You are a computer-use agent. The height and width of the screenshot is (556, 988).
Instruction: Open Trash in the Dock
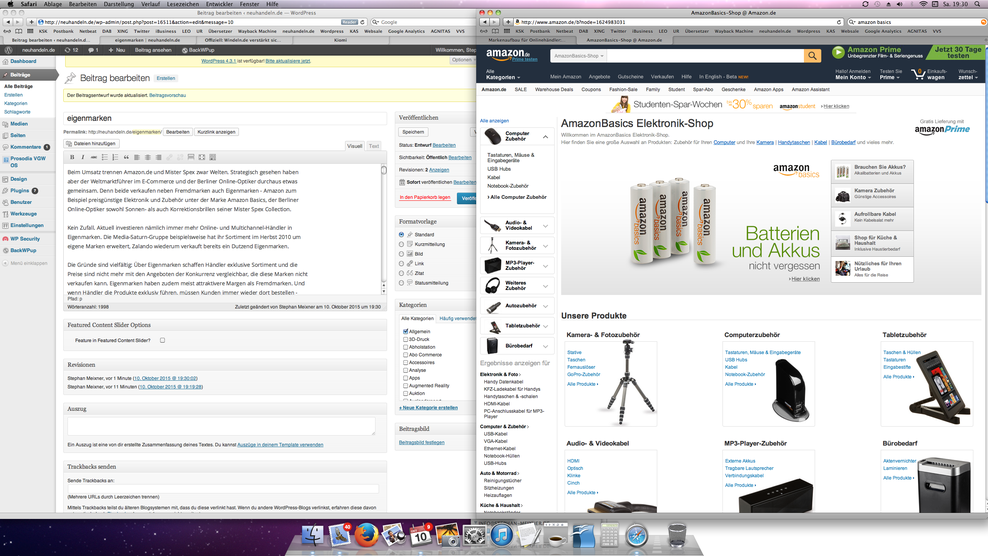pos(677,536)
